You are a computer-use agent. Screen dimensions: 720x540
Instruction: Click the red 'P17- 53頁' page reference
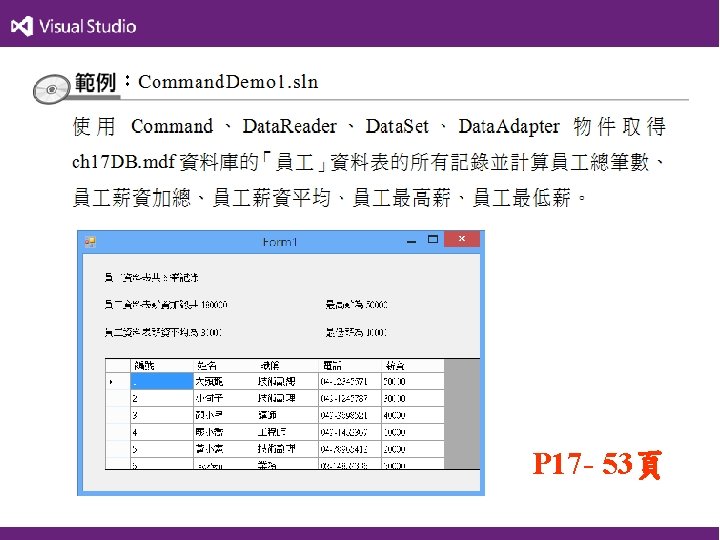pyautogui.click(x=597, y=465)
